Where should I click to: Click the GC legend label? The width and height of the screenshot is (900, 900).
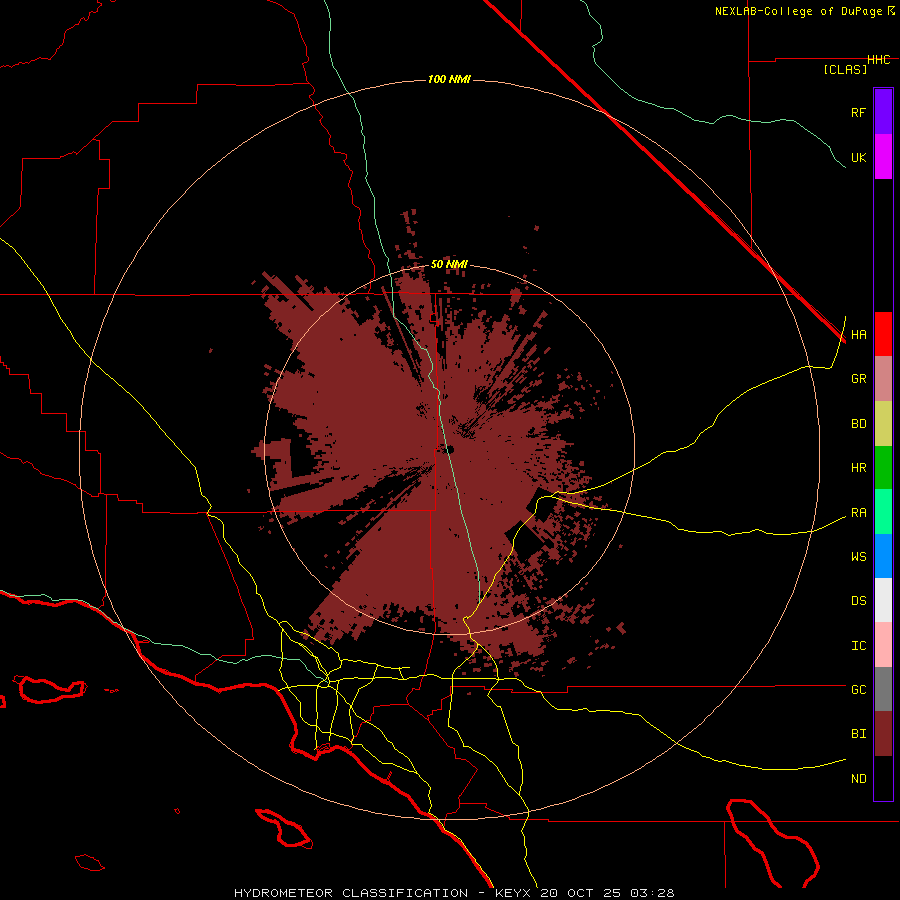(x=858, y=690)
